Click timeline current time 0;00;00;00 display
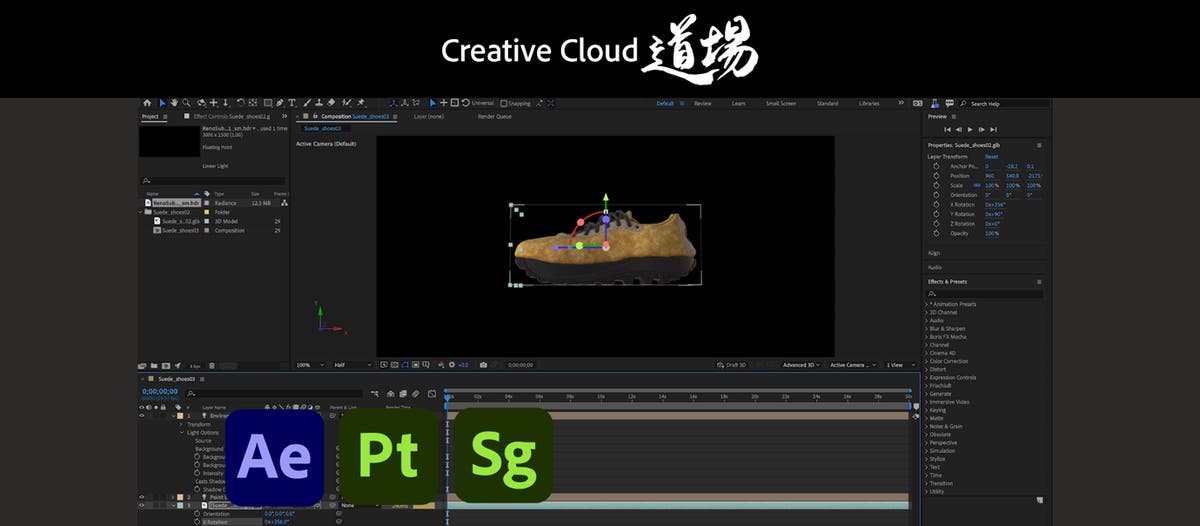Image resolution: width=1200 pixels, height=526 pixels. [x=160, y=392]
